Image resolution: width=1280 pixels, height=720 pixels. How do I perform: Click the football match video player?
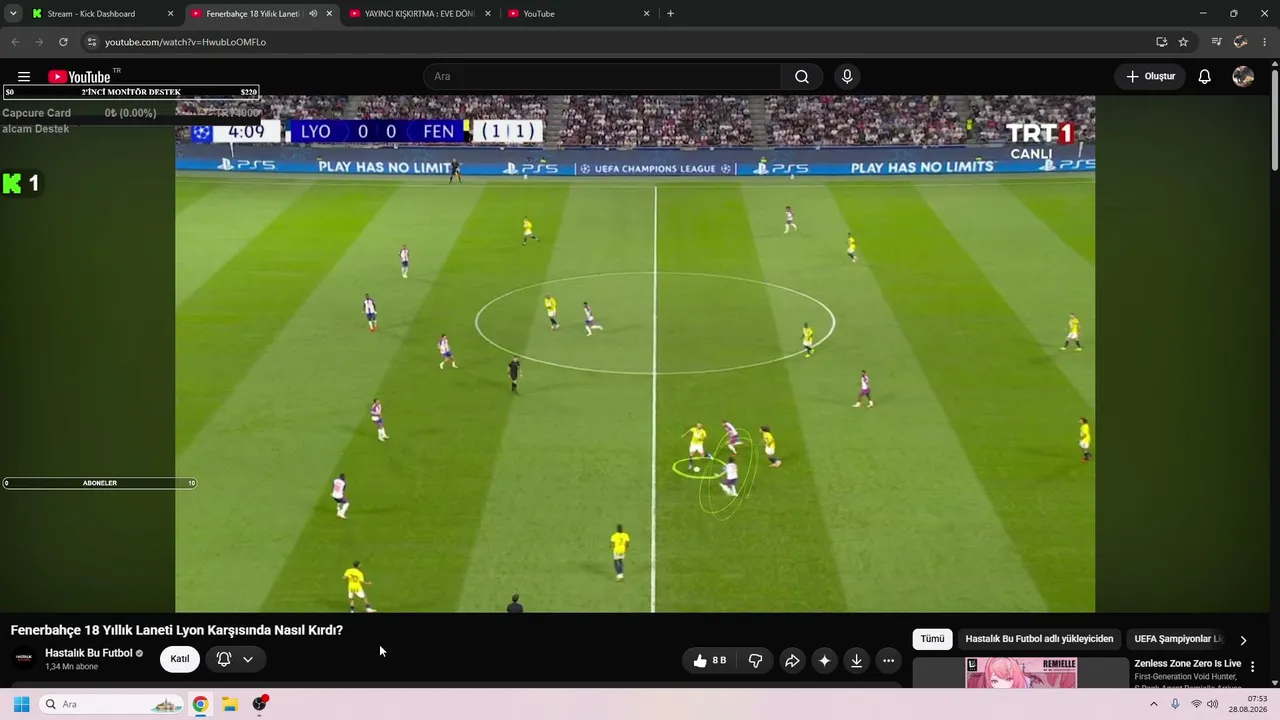[635, 353]
